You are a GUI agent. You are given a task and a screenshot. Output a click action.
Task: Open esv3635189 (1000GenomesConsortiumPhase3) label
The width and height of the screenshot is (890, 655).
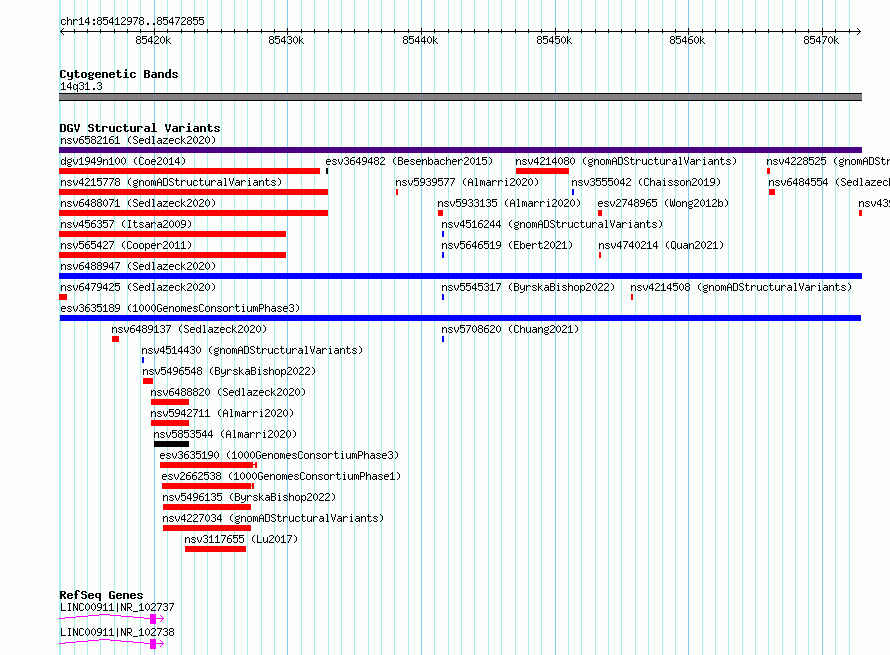pyautogui.click(x=180, y=308)
